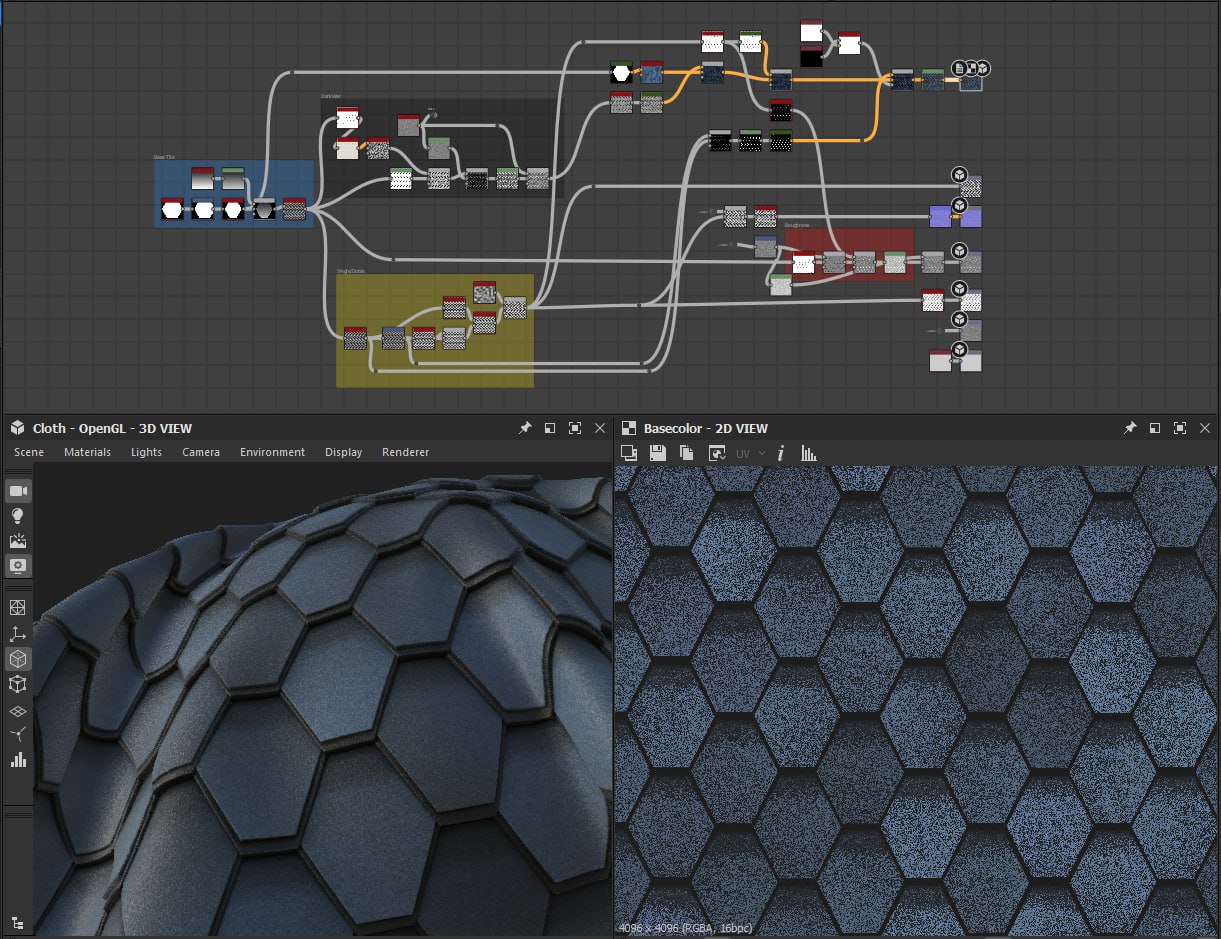Float the 3D VIEW panel into a window
The width and height of the screenshot is (1221, 939).
550,428
